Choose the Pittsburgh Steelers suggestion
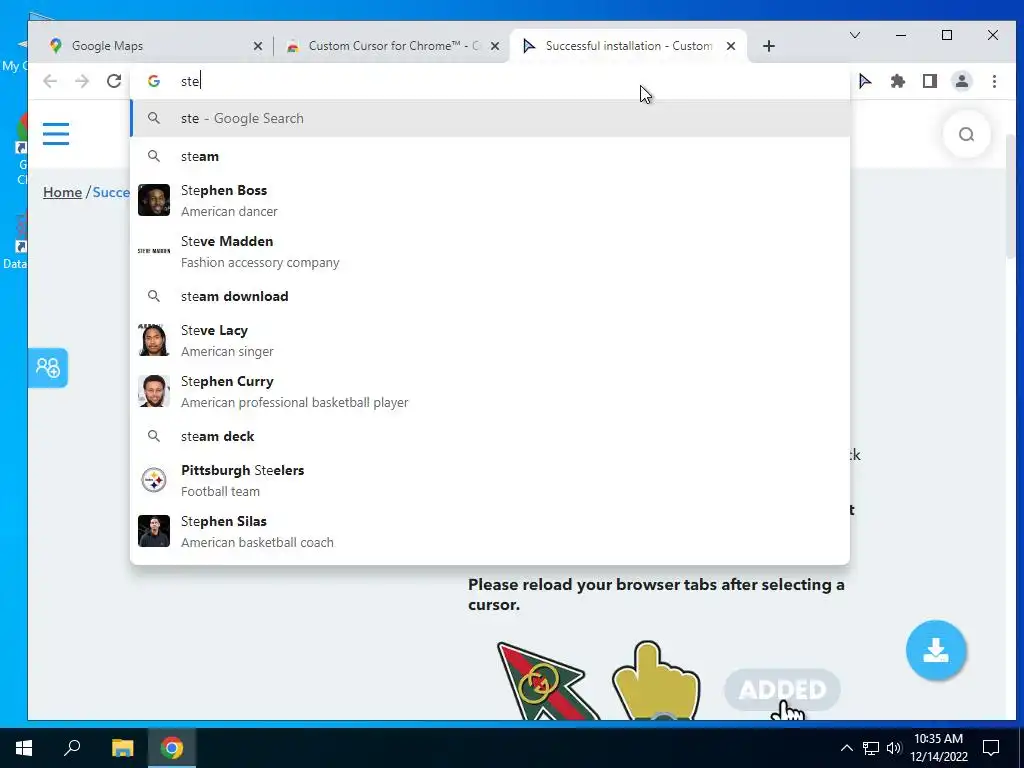 pos(490,480)
